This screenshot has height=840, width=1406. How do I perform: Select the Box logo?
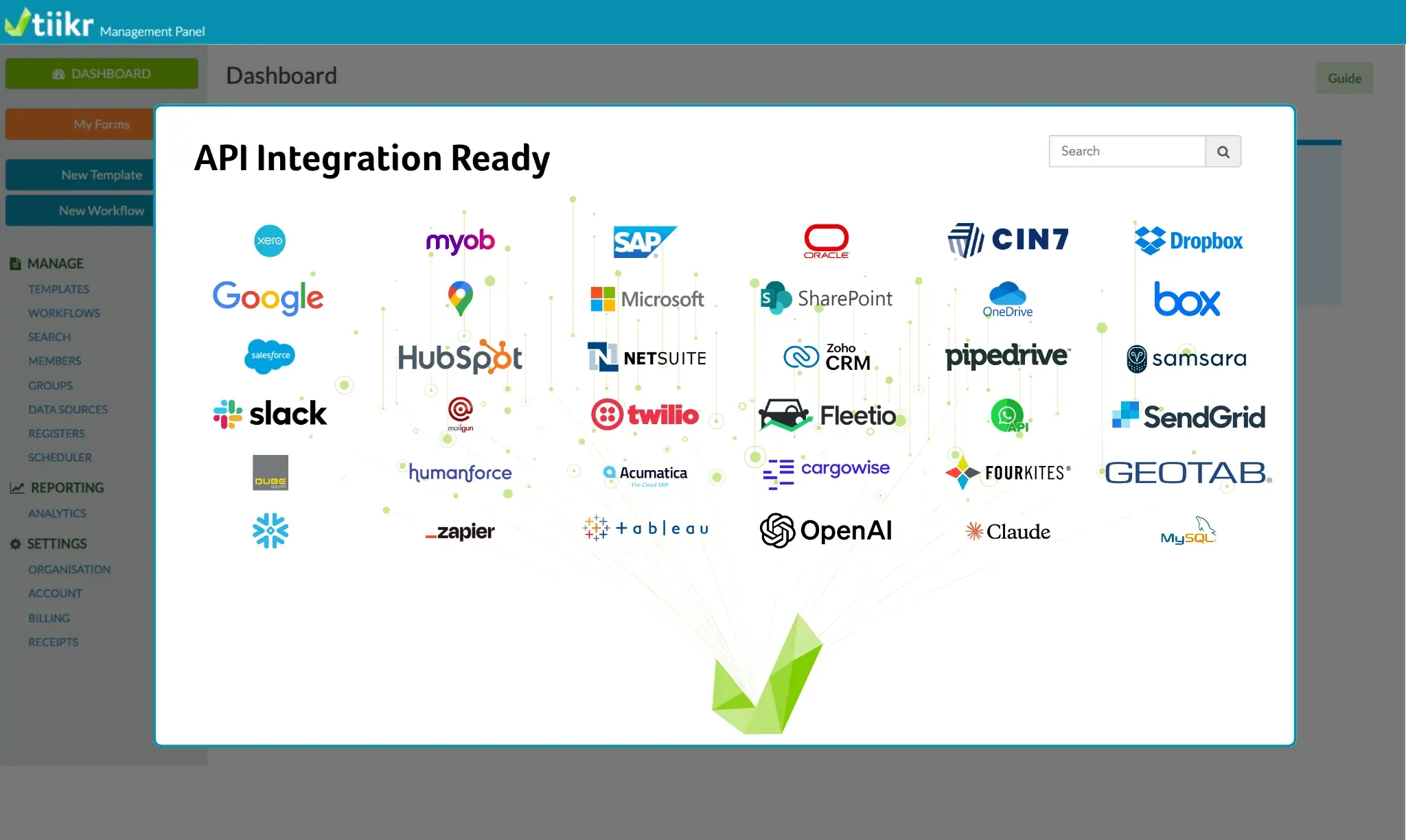tap(1187, 299)
